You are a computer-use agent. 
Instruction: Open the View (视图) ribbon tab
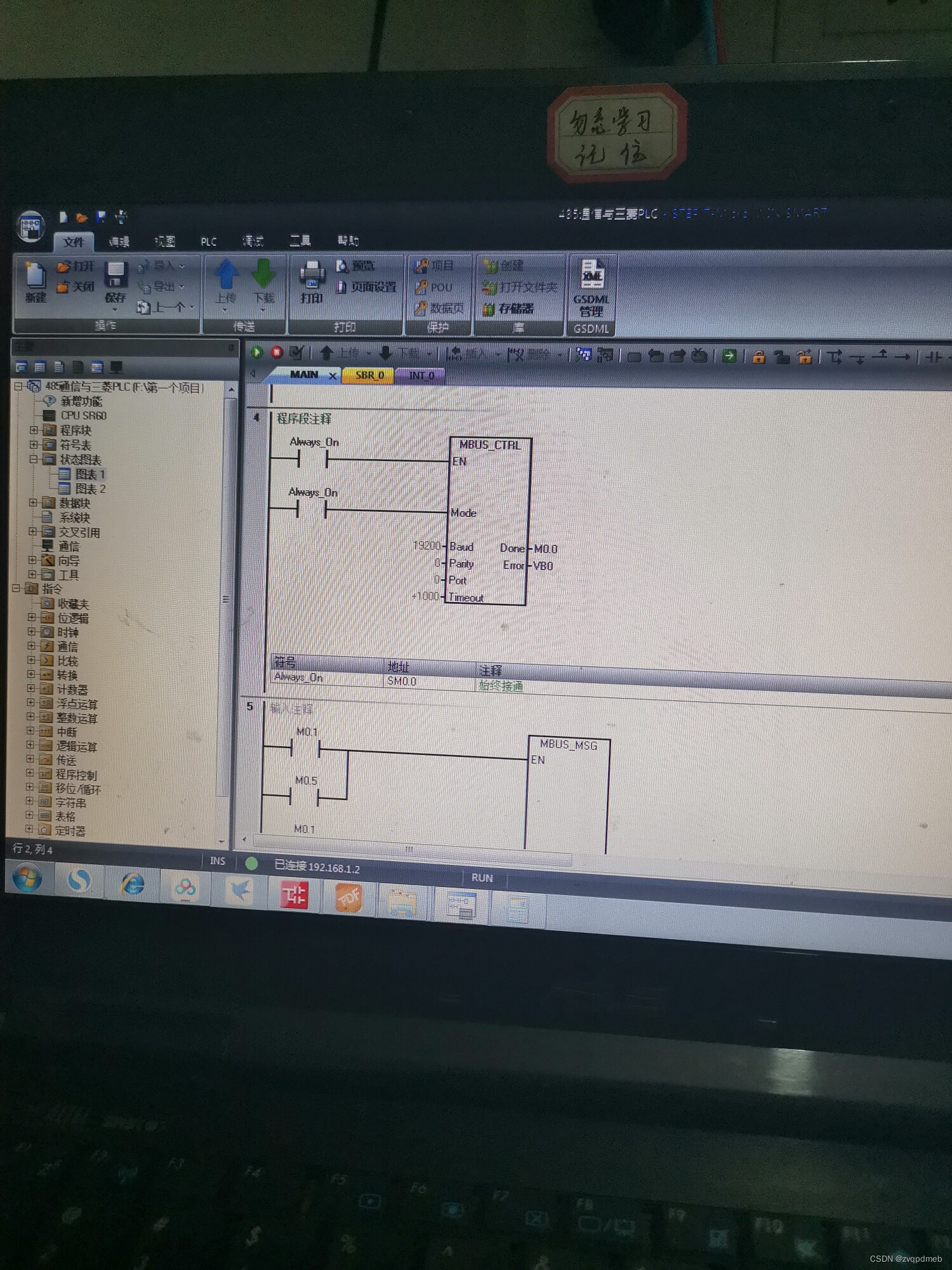coord(164,241)
